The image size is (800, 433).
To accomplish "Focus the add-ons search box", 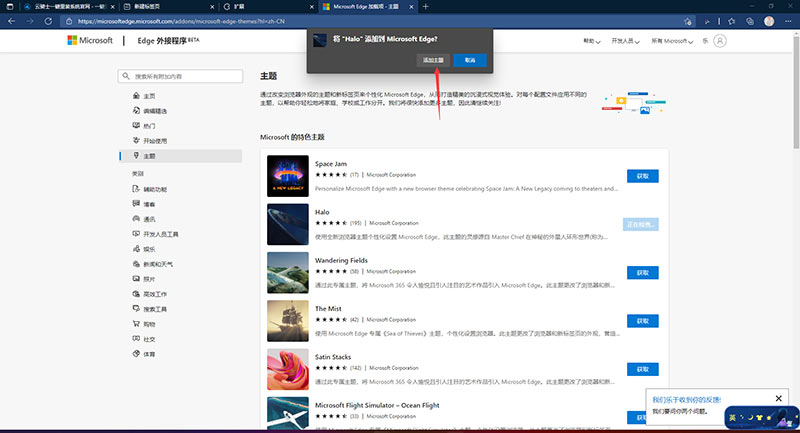I will click(180, 77).
